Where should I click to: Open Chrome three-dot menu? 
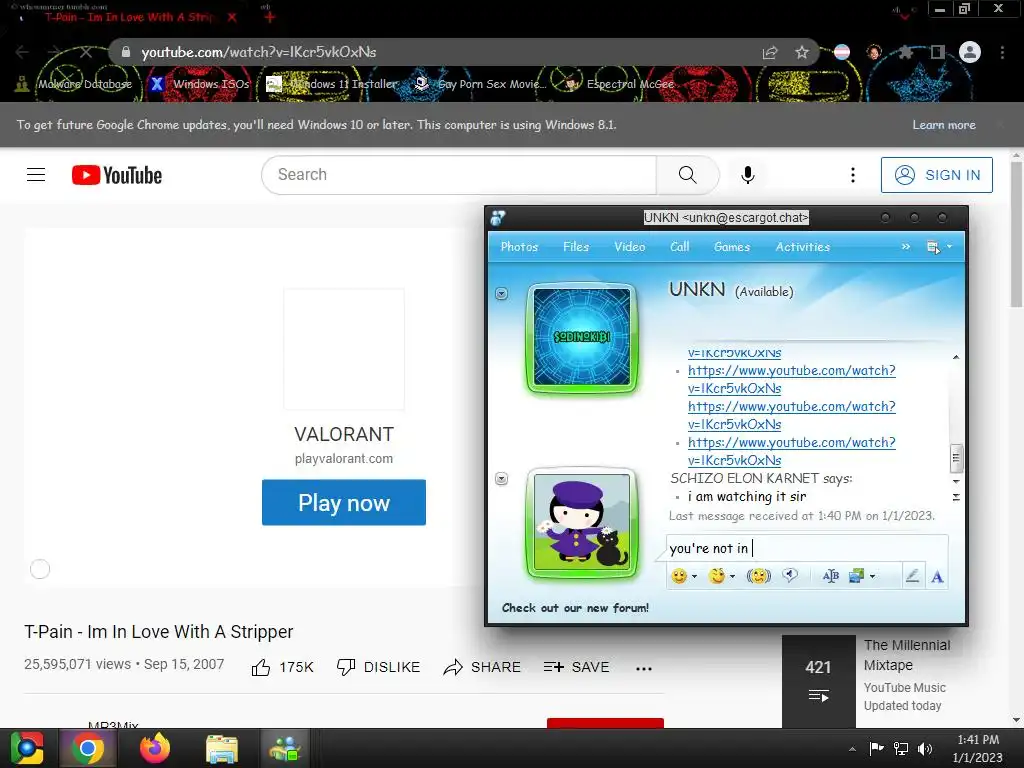[x=1002, y=52]
